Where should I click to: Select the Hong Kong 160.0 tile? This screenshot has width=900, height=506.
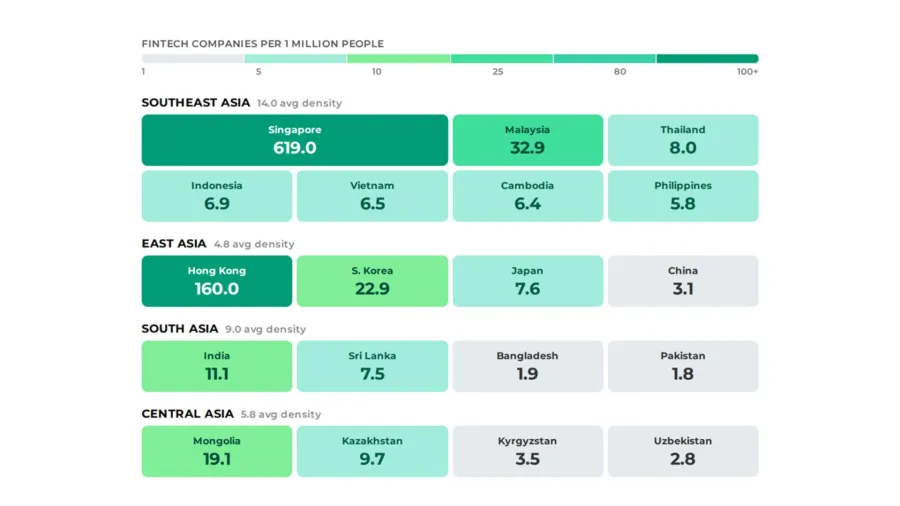217,281
